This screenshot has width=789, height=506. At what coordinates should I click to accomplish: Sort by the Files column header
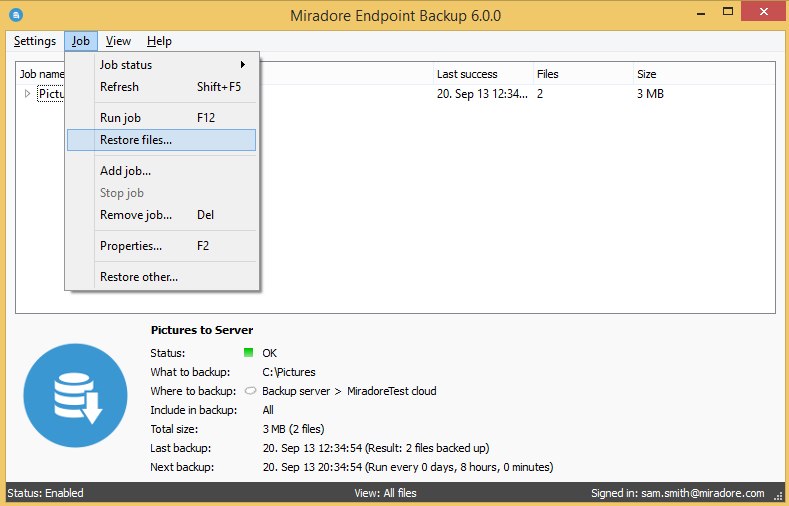(x=583, y=74)
